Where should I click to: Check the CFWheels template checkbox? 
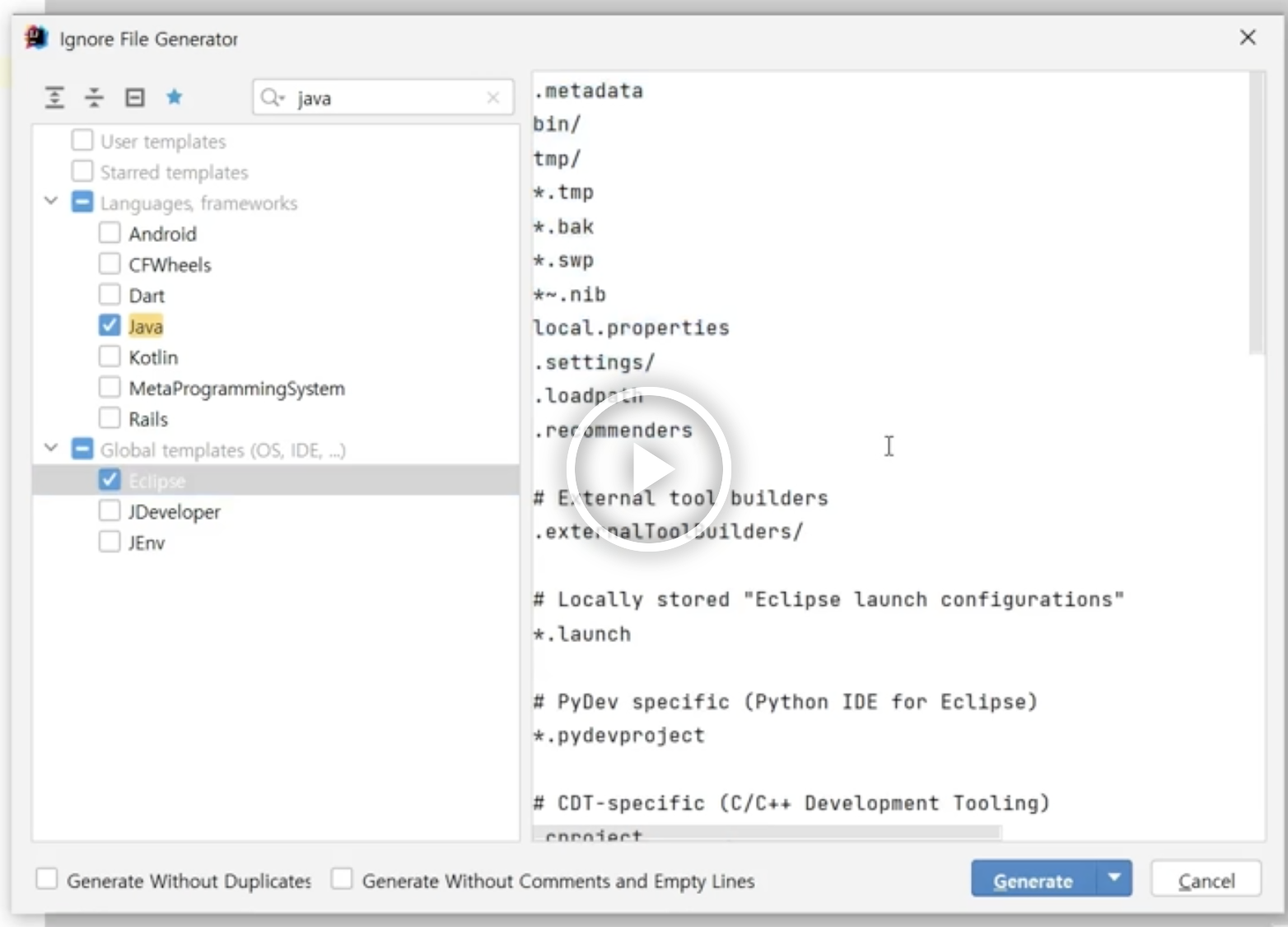click(110, 264)
